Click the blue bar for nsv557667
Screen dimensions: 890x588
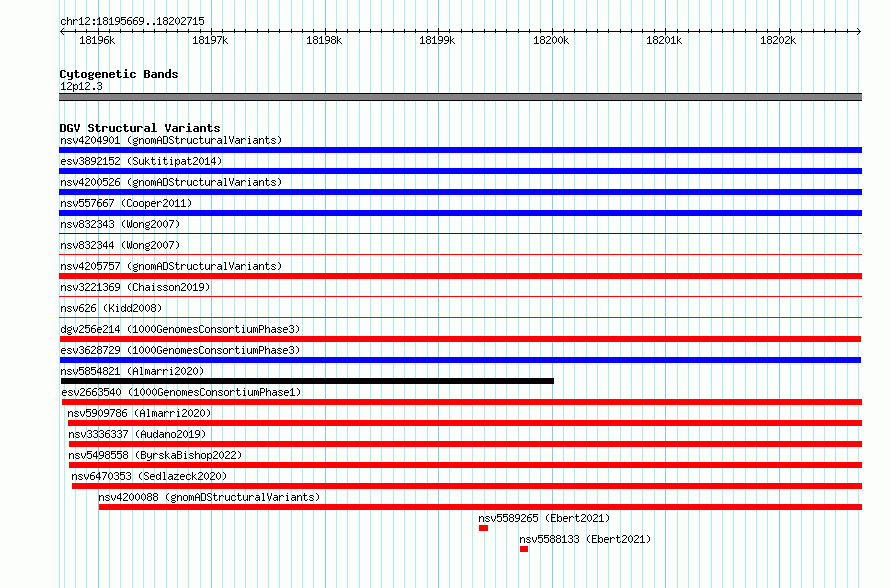click(x=460, y=213)
